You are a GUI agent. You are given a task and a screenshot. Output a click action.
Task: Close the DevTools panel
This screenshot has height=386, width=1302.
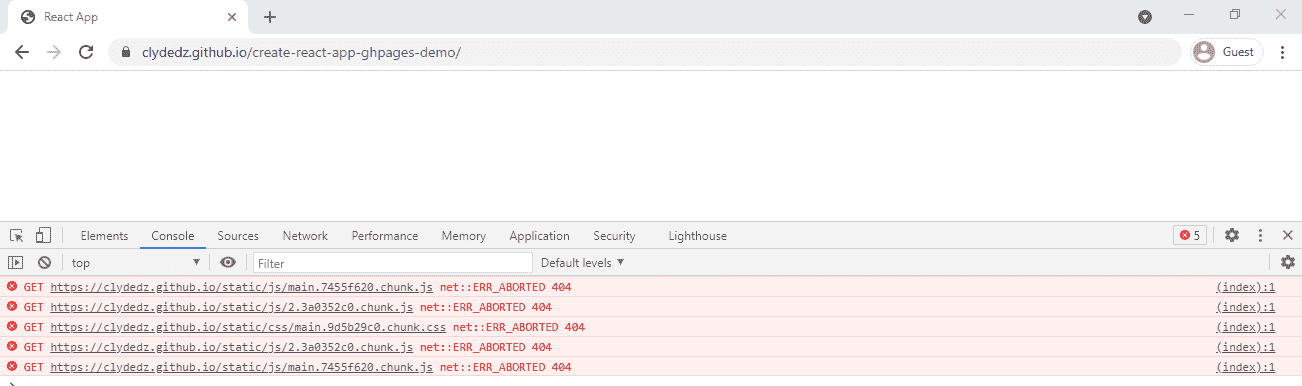tap(1287, 236)
